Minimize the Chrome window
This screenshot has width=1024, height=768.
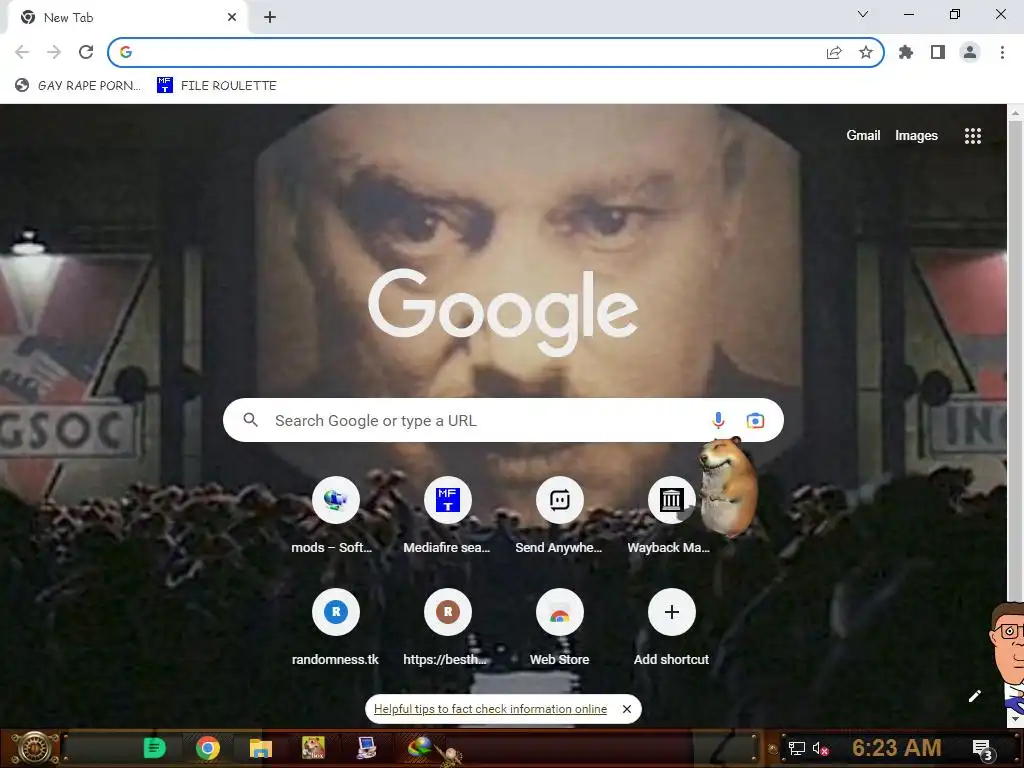909,14
